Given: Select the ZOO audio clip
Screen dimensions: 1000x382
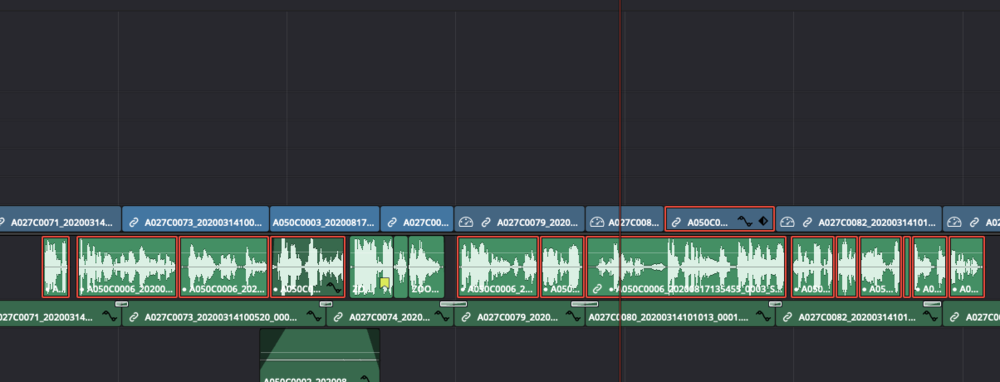Looking at the screenshot, I should coord(426,267).
